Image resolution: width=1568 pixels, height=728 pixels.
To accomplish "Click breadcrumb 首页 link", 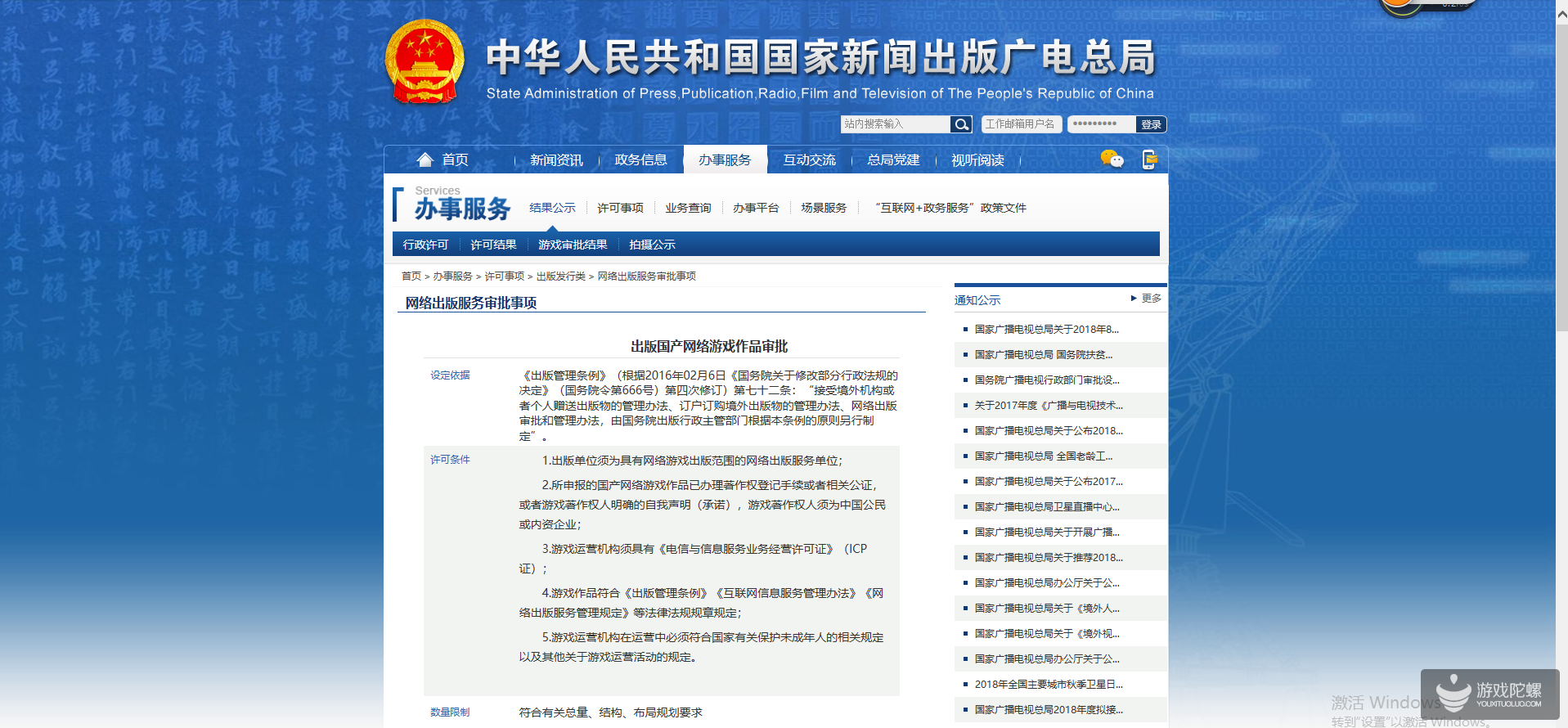I will tap(411, 276).
